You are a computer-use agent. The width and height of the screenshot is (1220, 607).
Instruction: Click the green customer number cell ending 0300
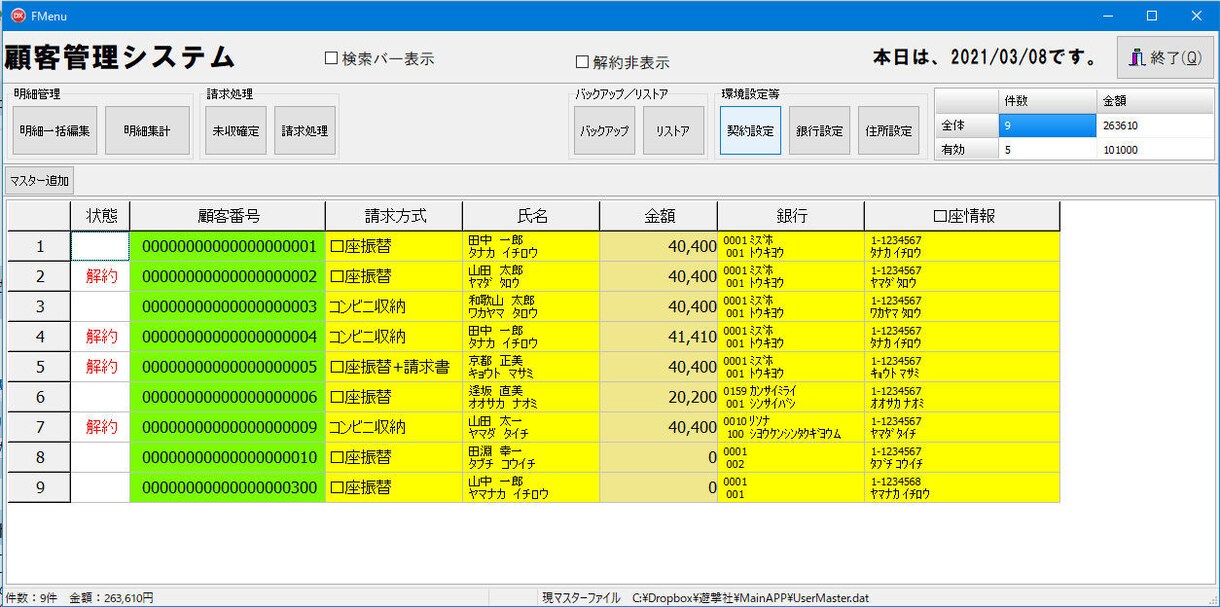(228, 488)
